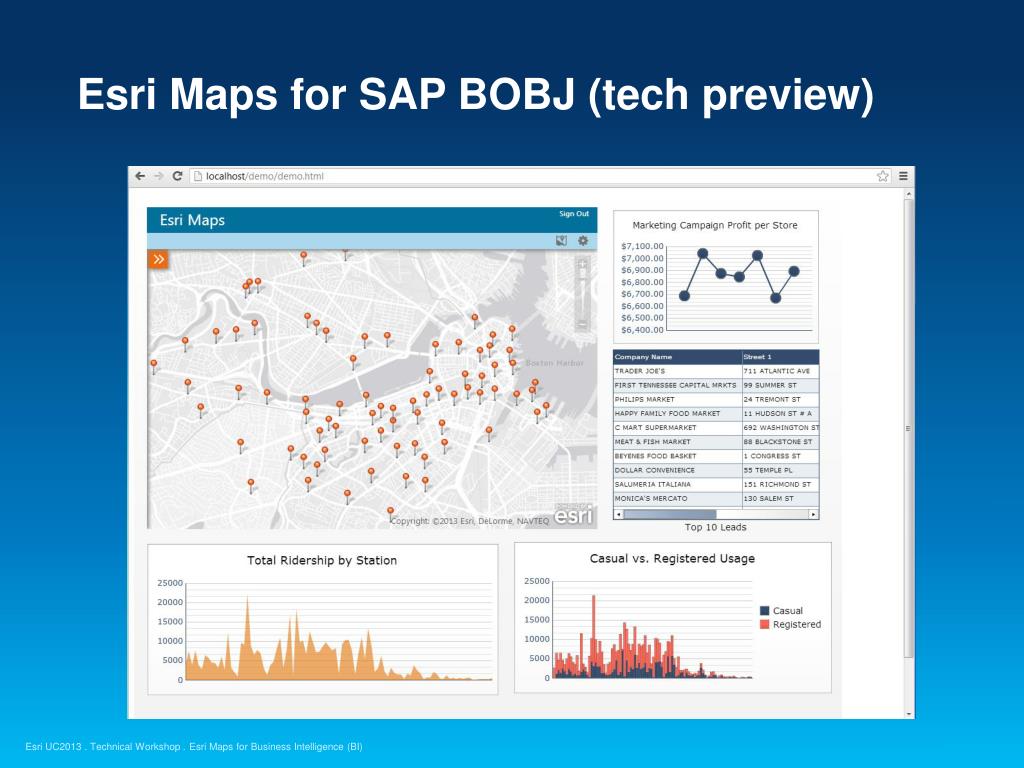Select the PHILIPS MARKET row
The height and width of the screenshot is (768, 1024).
[x=716, y=400]
